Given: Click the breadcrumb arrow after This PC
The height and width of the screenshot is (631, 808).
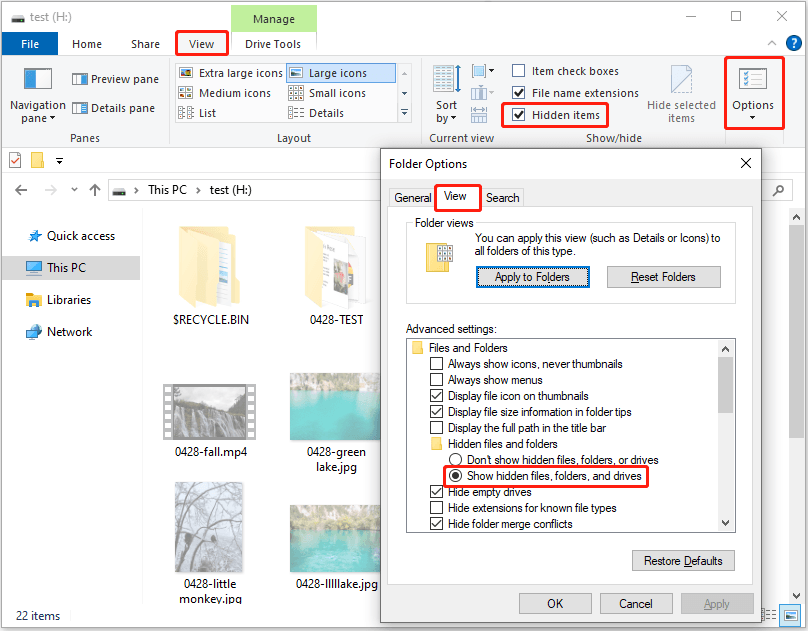Looking at the screenshot, I should point(198,191).
